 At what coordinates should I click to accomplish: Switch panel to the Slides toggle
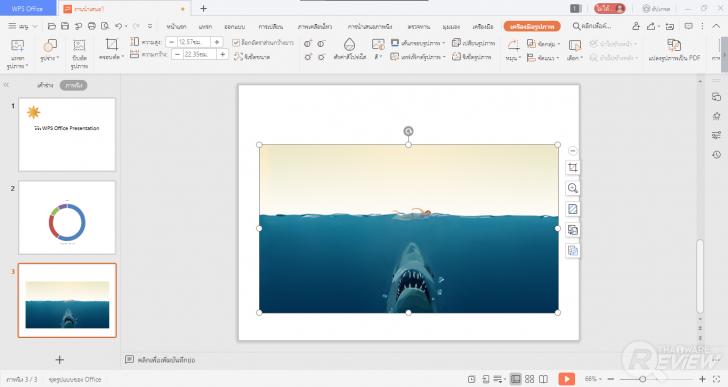(x=74, y=85)
